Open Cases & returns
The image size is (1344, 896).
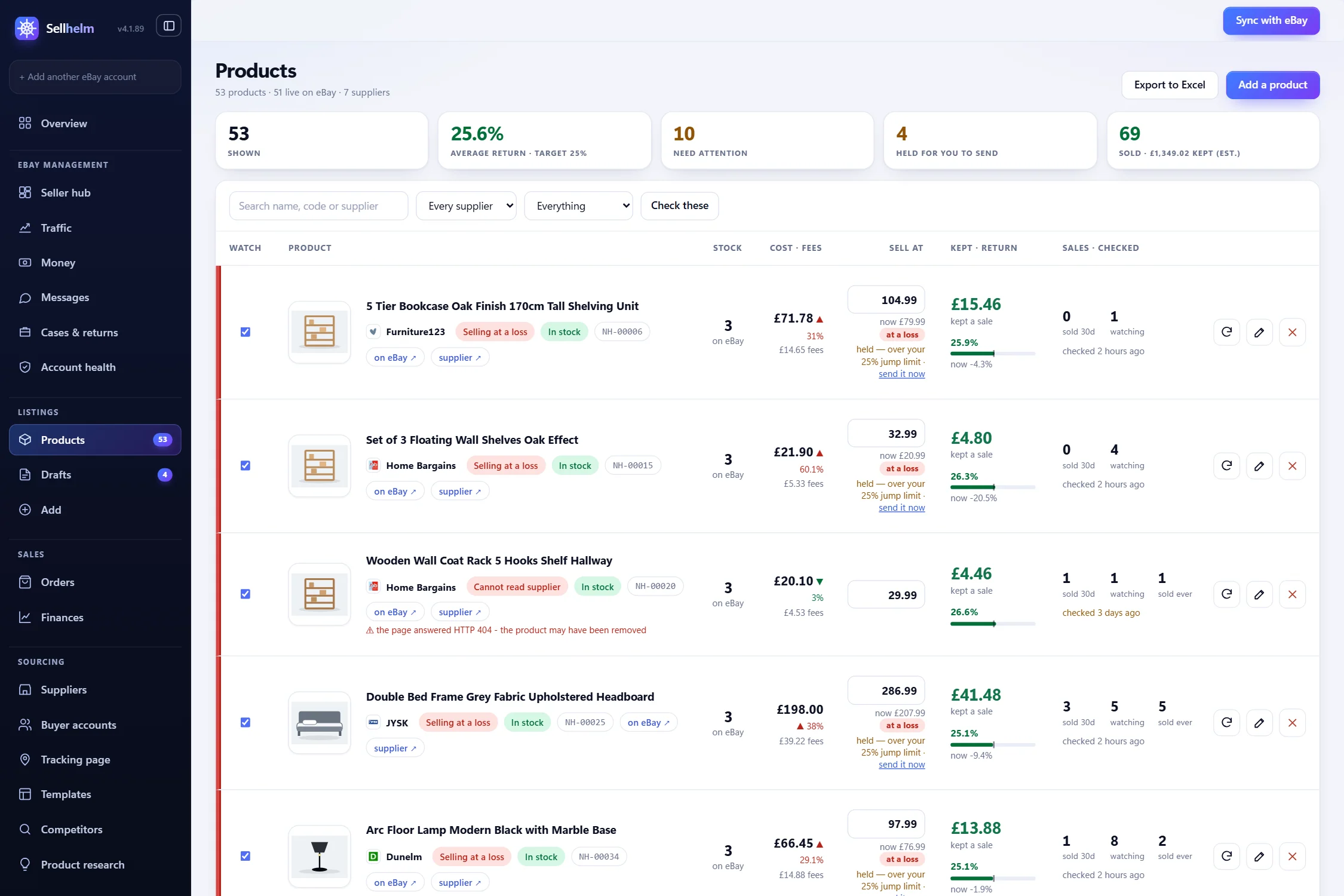coord(95,333)
